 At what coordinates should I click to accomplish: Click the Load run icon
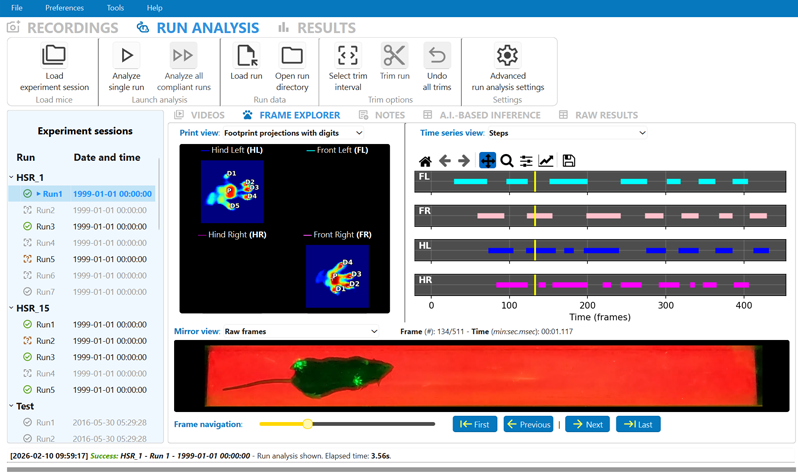pyautogui.click(x=247, y=55)
